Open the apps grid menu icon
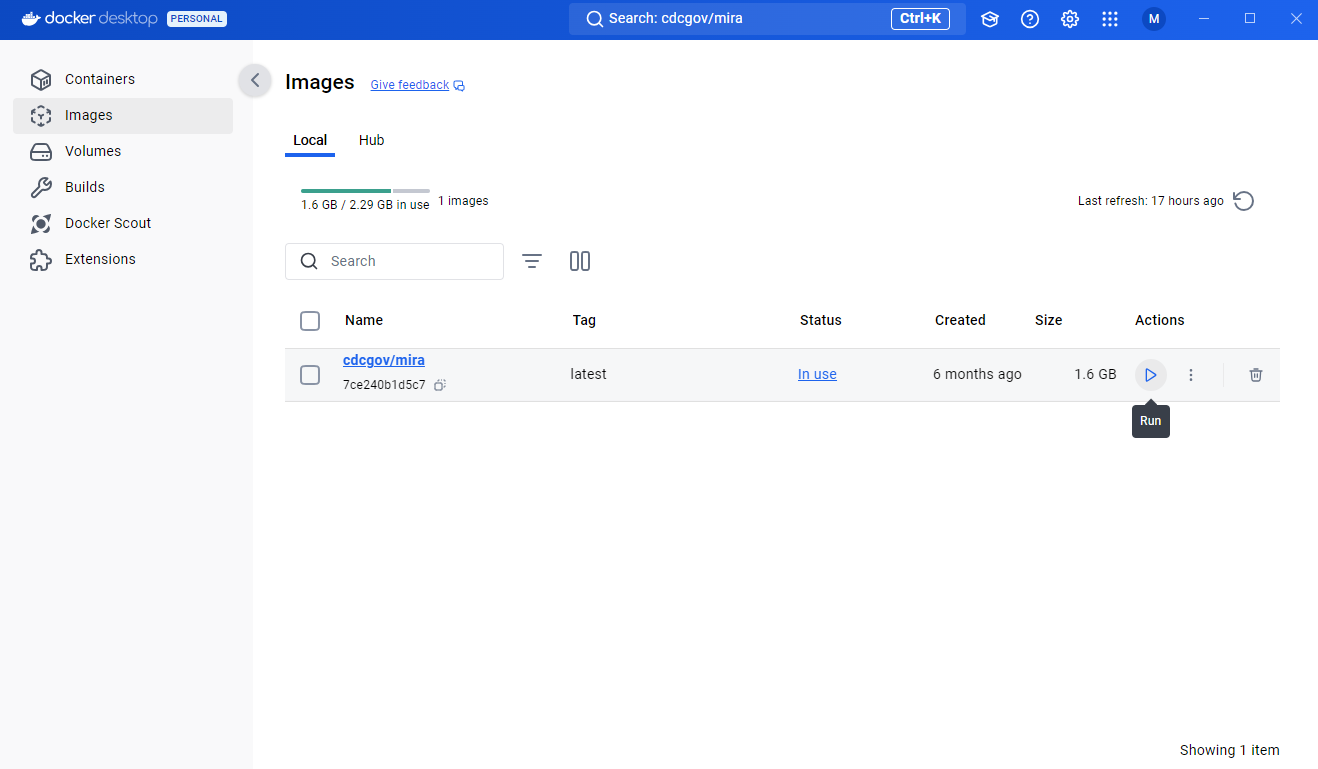The image size is (1318, 769). (x=1110, y=19)
